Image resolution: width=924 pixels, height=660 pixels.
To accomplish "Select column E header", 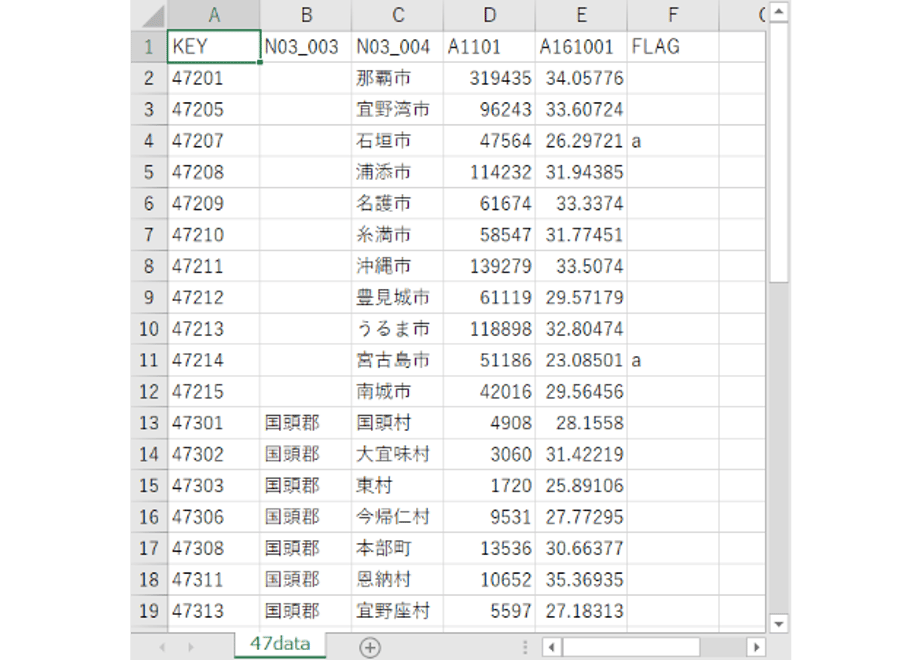I will 582,15.
